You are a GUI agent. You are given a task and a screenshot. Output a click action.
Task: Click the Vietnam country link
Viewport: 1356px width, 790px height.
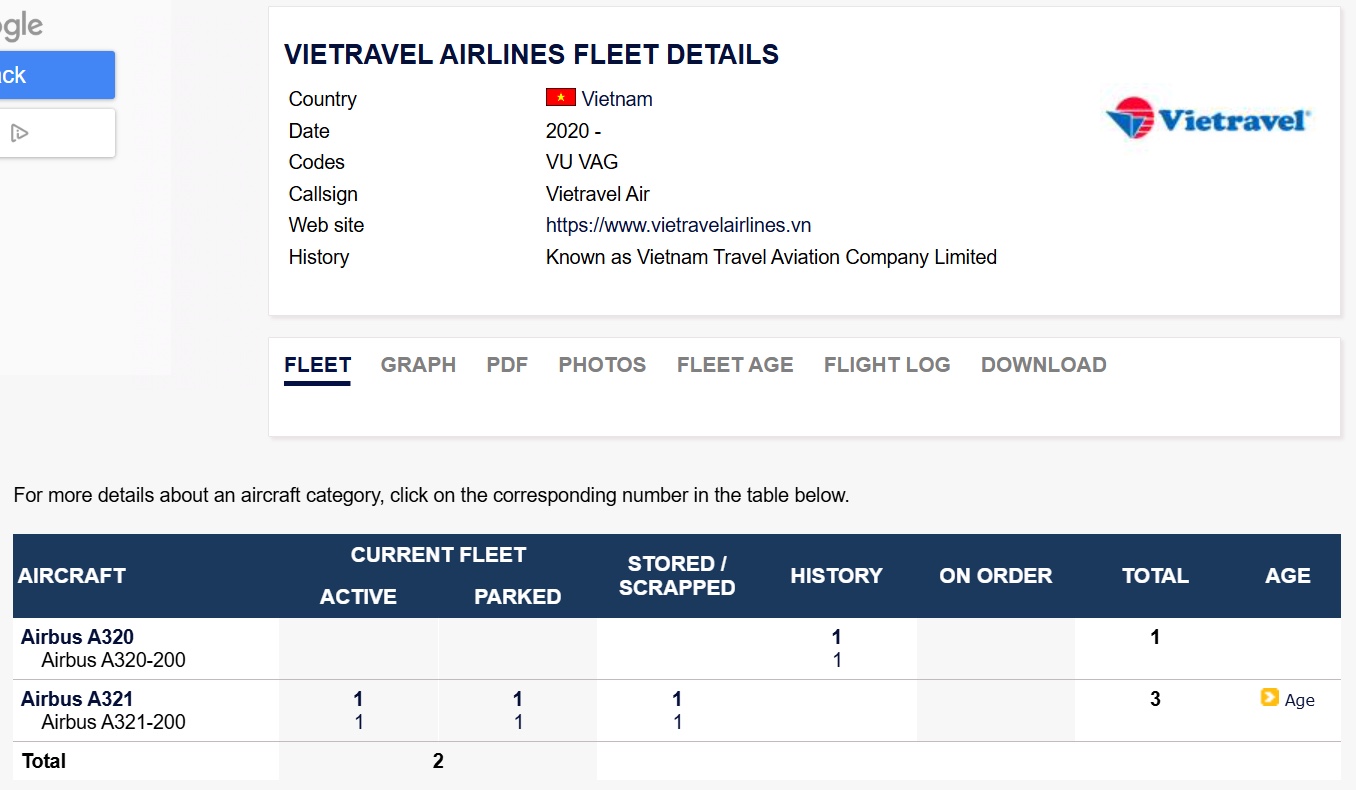tap(617, 99)
